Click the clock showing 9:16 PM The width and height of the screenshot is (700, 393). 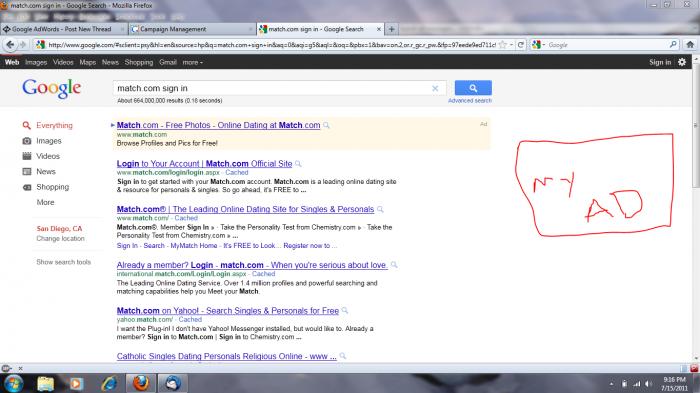[x=674, y=380]
